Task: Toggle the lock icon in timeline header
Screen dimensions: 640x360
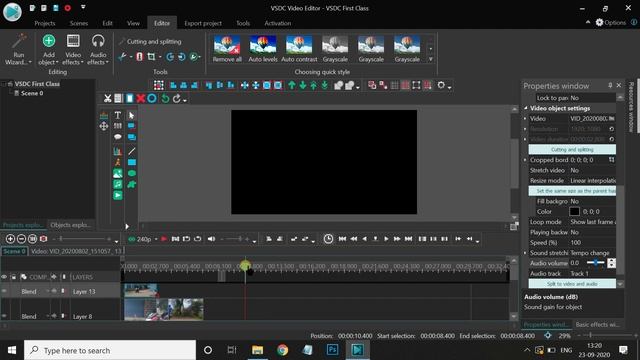Action: [x=13, y=277]
